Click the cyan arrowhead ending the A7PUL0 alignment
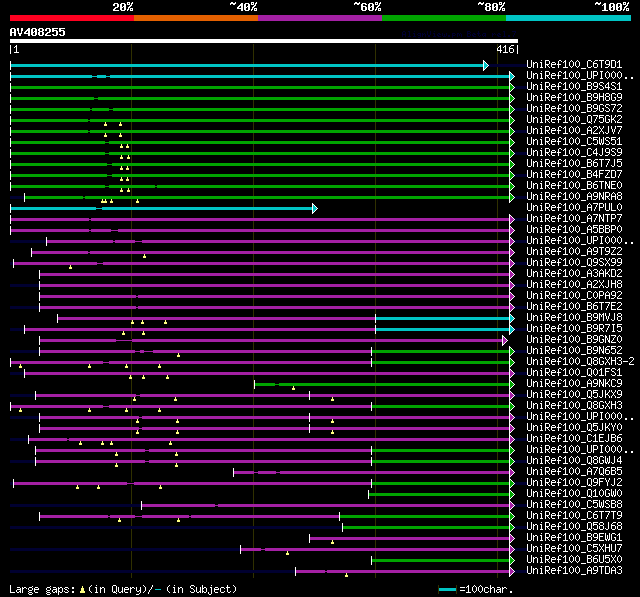 point(315,209)
